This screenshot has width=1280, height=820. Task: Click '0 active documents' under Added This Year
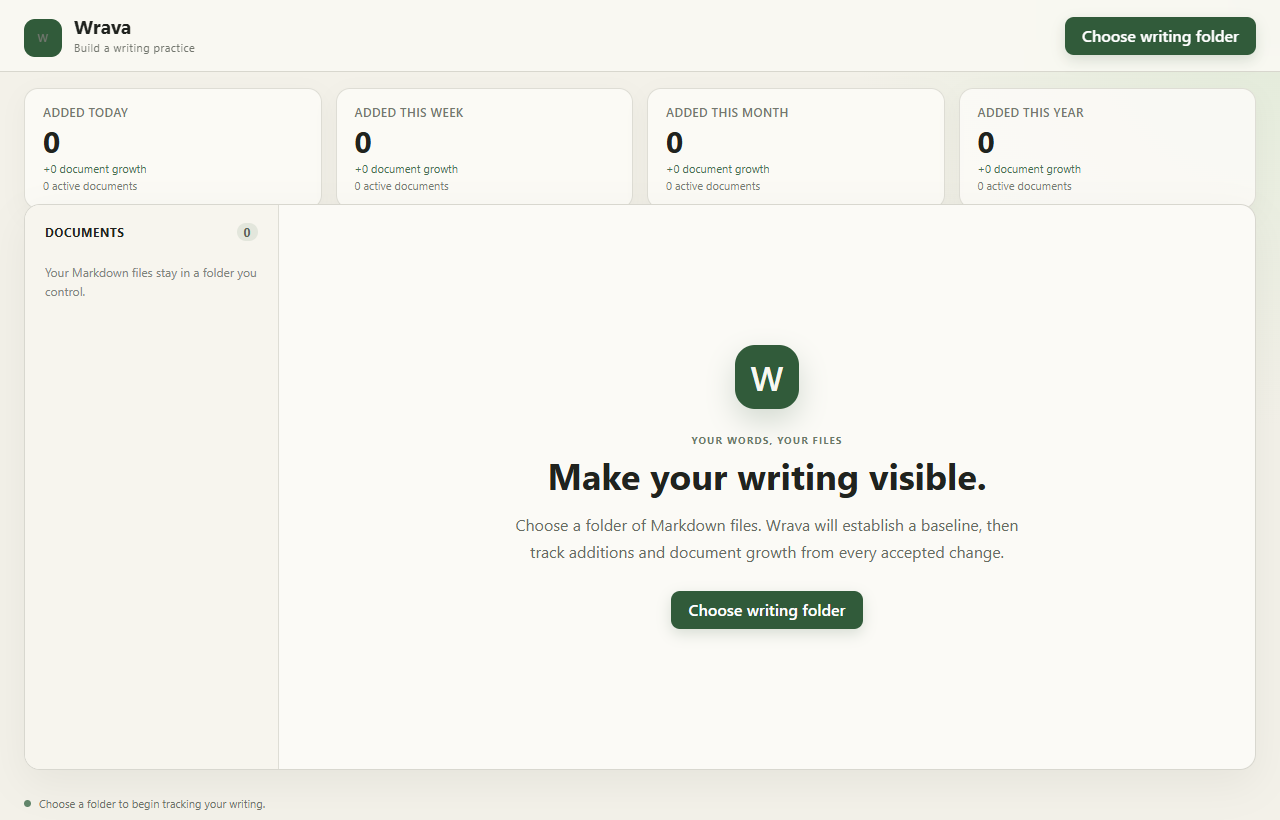click(x=1025, y=186)
